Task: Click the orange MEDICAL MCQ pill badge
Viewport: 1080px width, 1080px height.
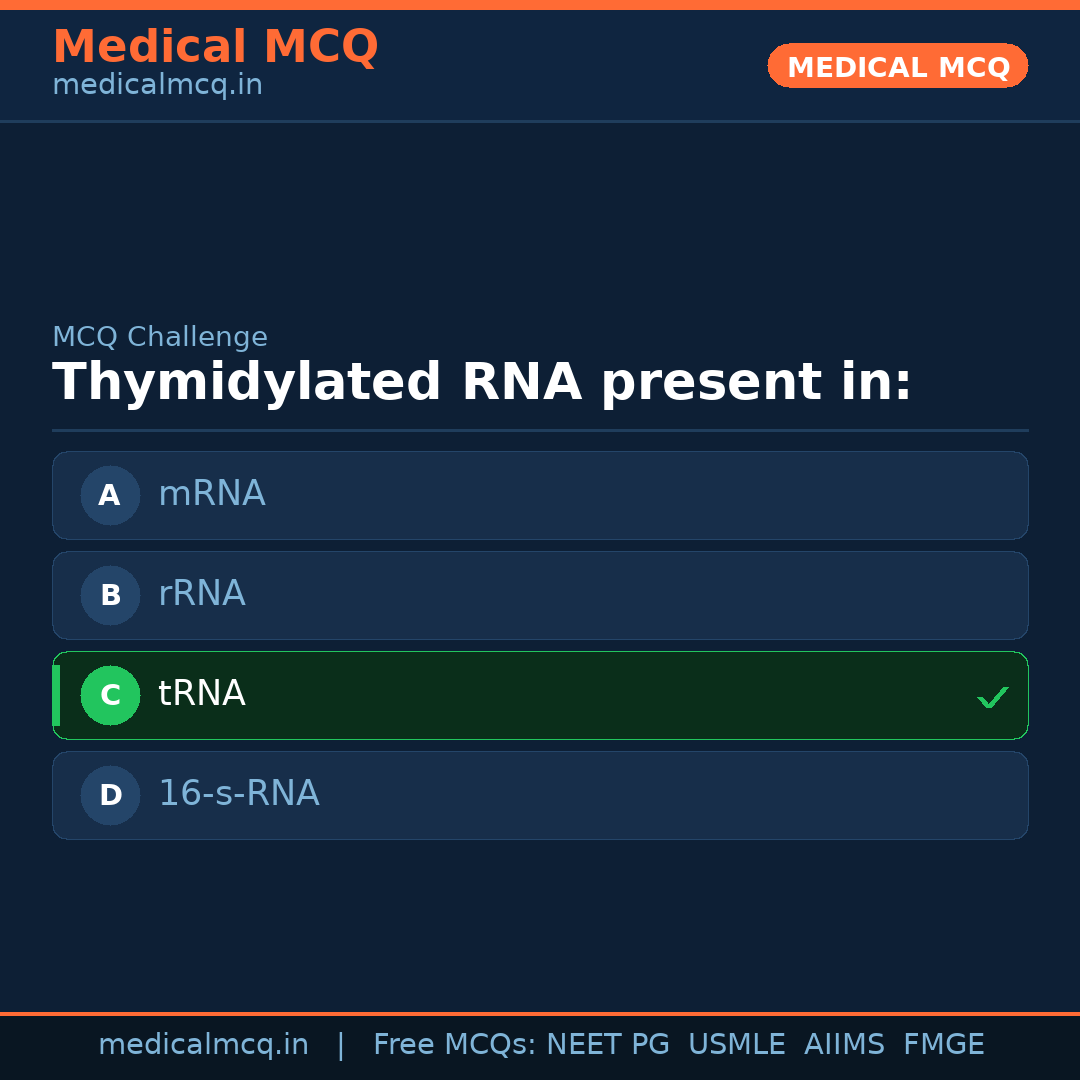Action: (x=898, y=66)
